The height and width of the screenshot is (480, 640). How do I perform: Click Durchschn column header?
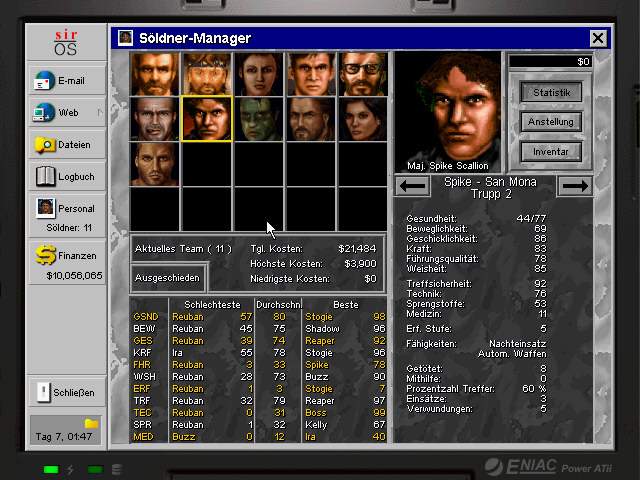pyautogui.click(x=279, y=304)
